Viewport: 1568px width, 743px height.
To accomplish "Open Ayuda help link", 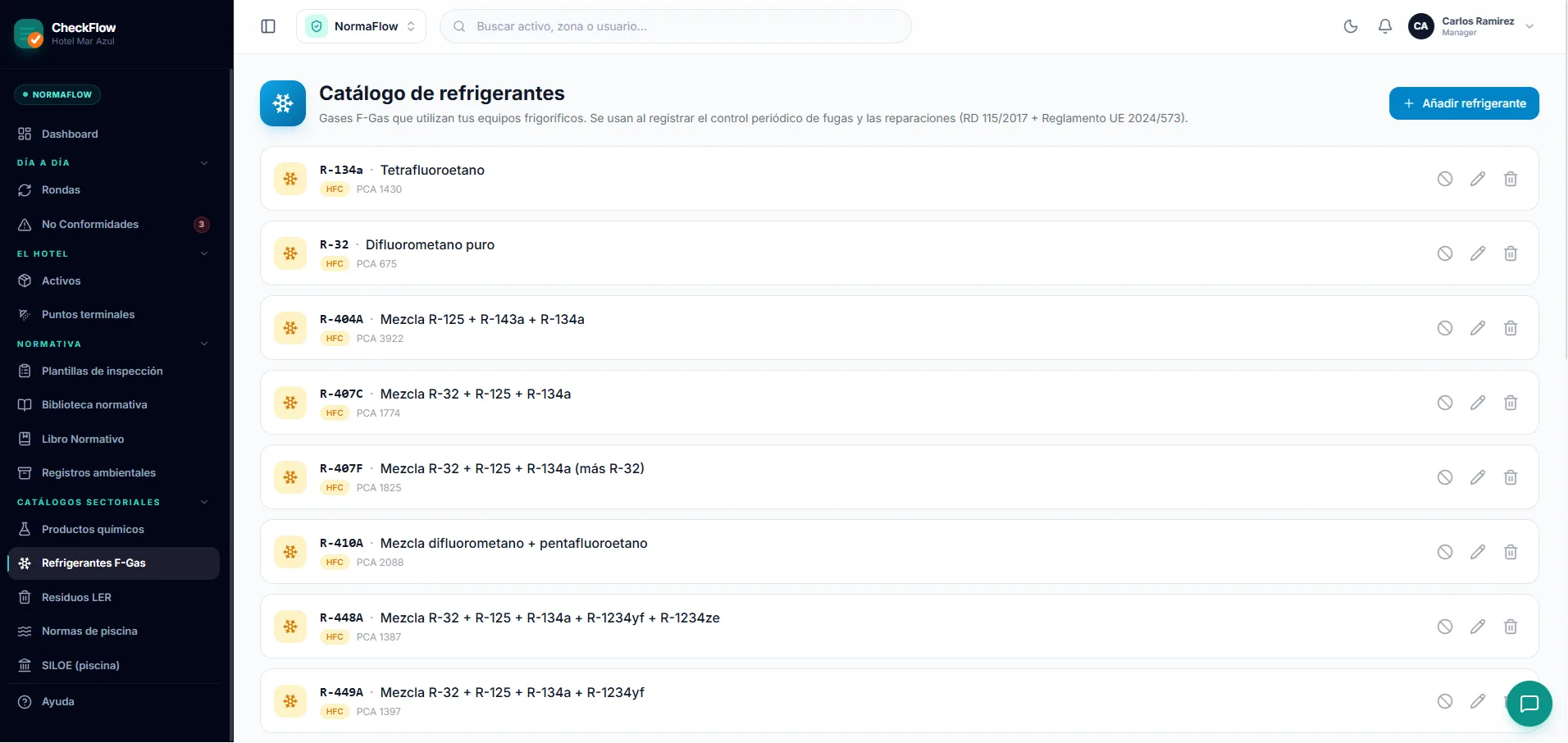I will [114, 701].
